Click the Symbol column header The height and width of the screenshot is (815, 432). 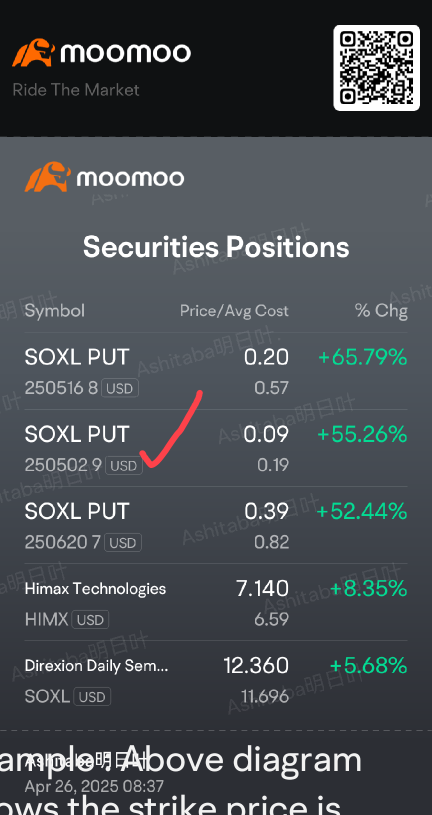click(55, 311)
